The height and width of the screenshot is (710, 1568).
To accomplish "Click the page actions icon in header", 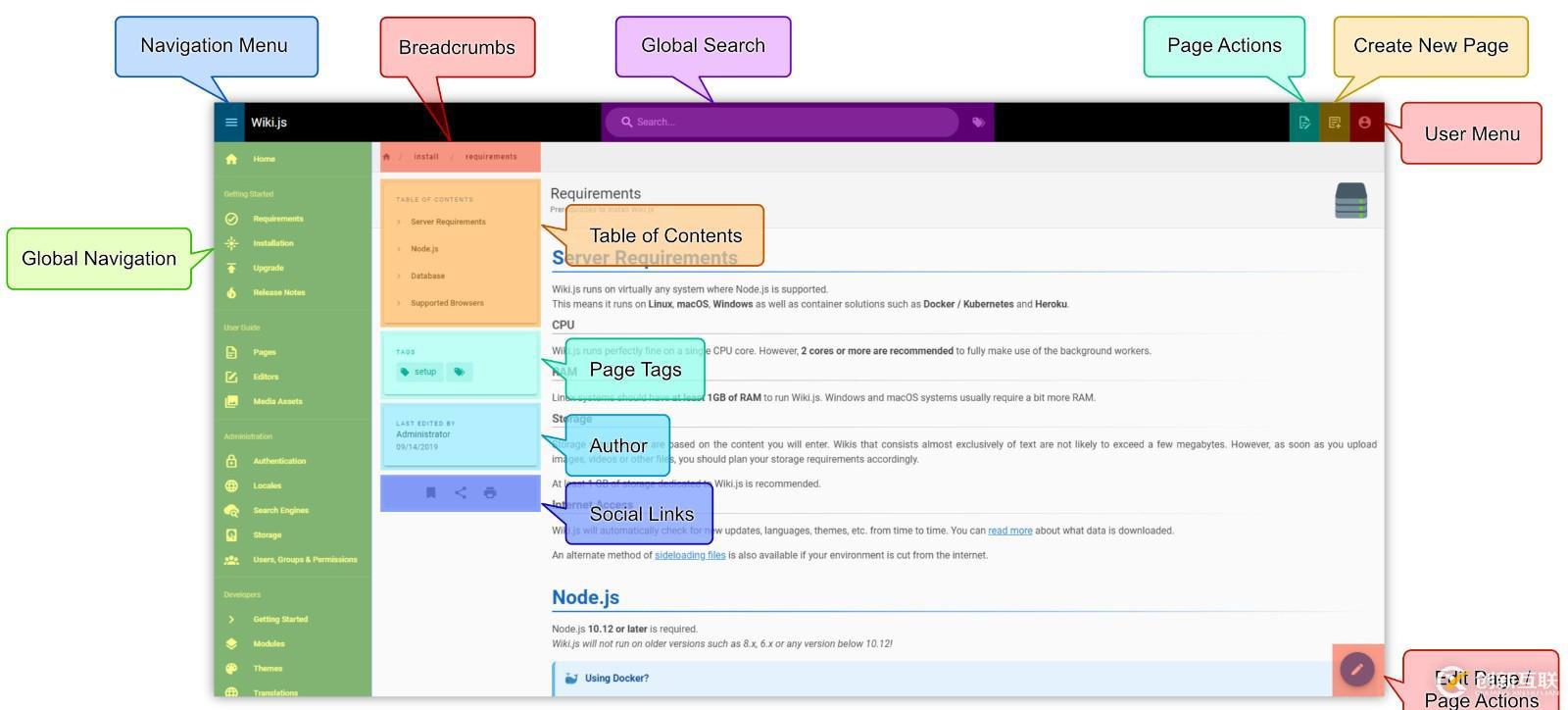I will tap(1304, 123).
